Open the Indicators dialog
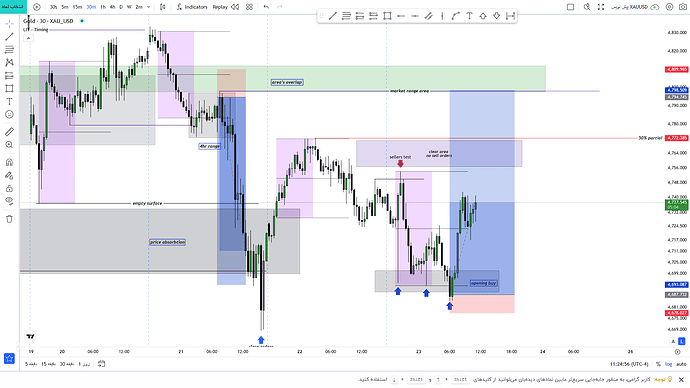This screenshot has height=388, width=690. pyautogui.click(x=192, y=7)
